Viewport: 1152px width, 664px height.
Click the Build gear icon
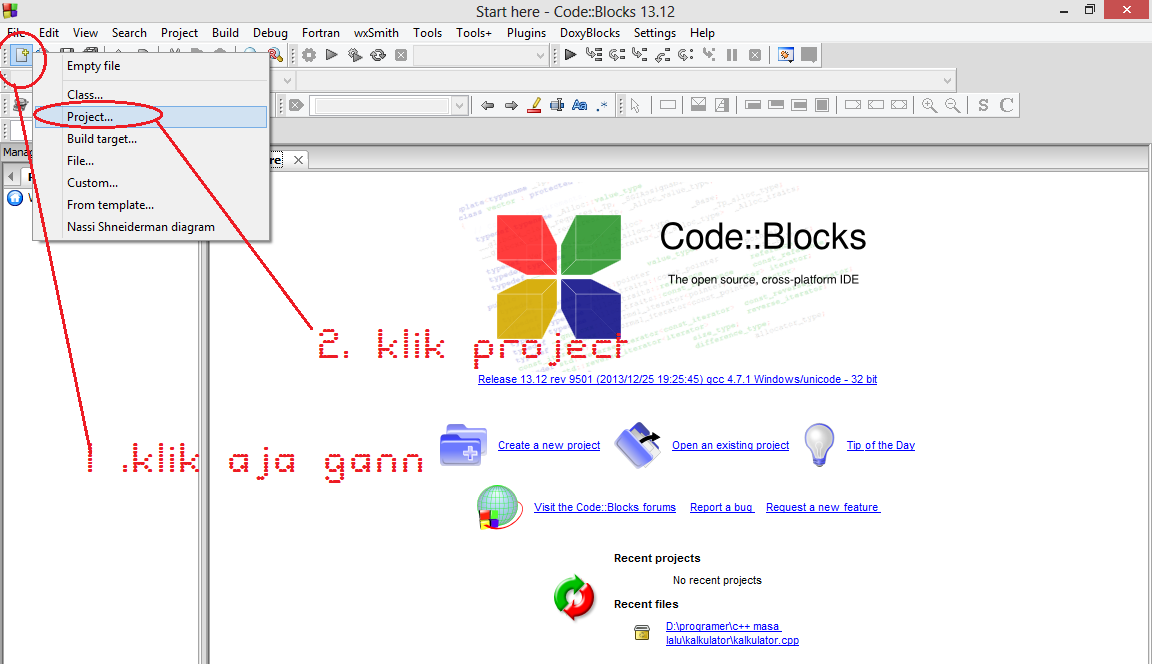click(309, 55)
